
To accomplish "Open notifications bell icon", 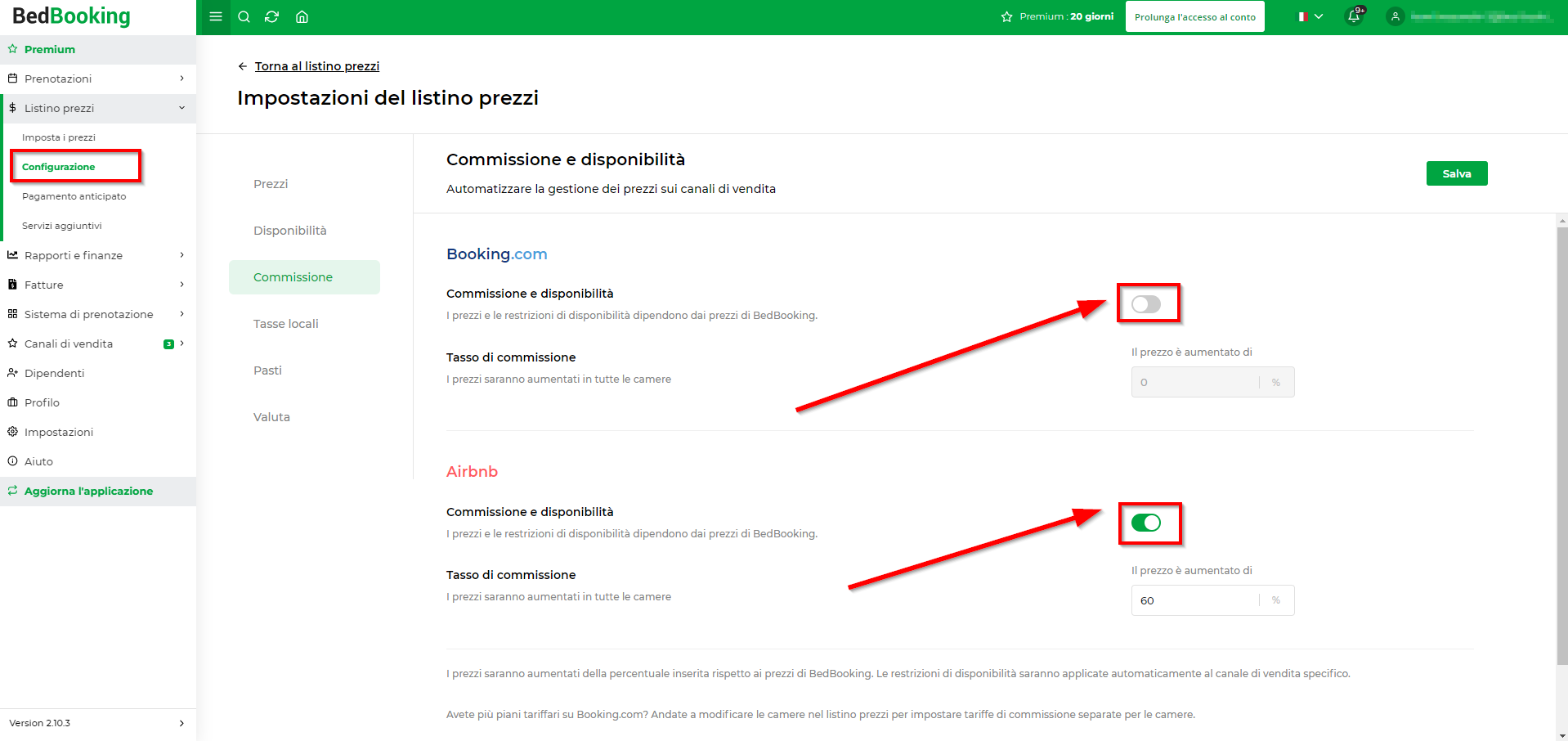I will (x=1354, y=16).
